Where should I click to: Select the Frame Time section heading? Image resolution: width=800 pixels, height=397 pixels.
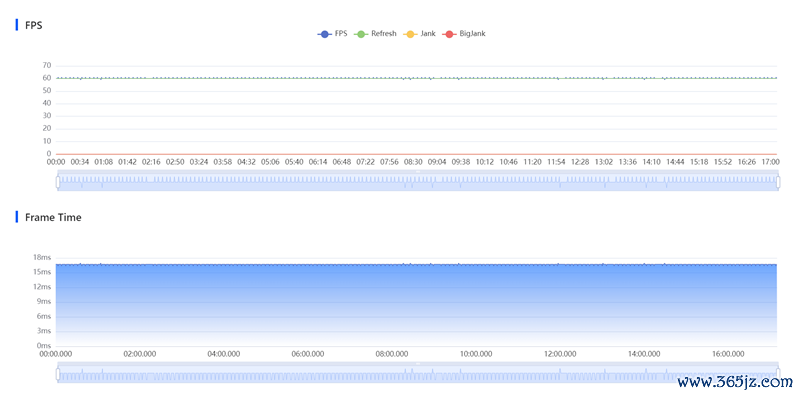click(53, 217)
